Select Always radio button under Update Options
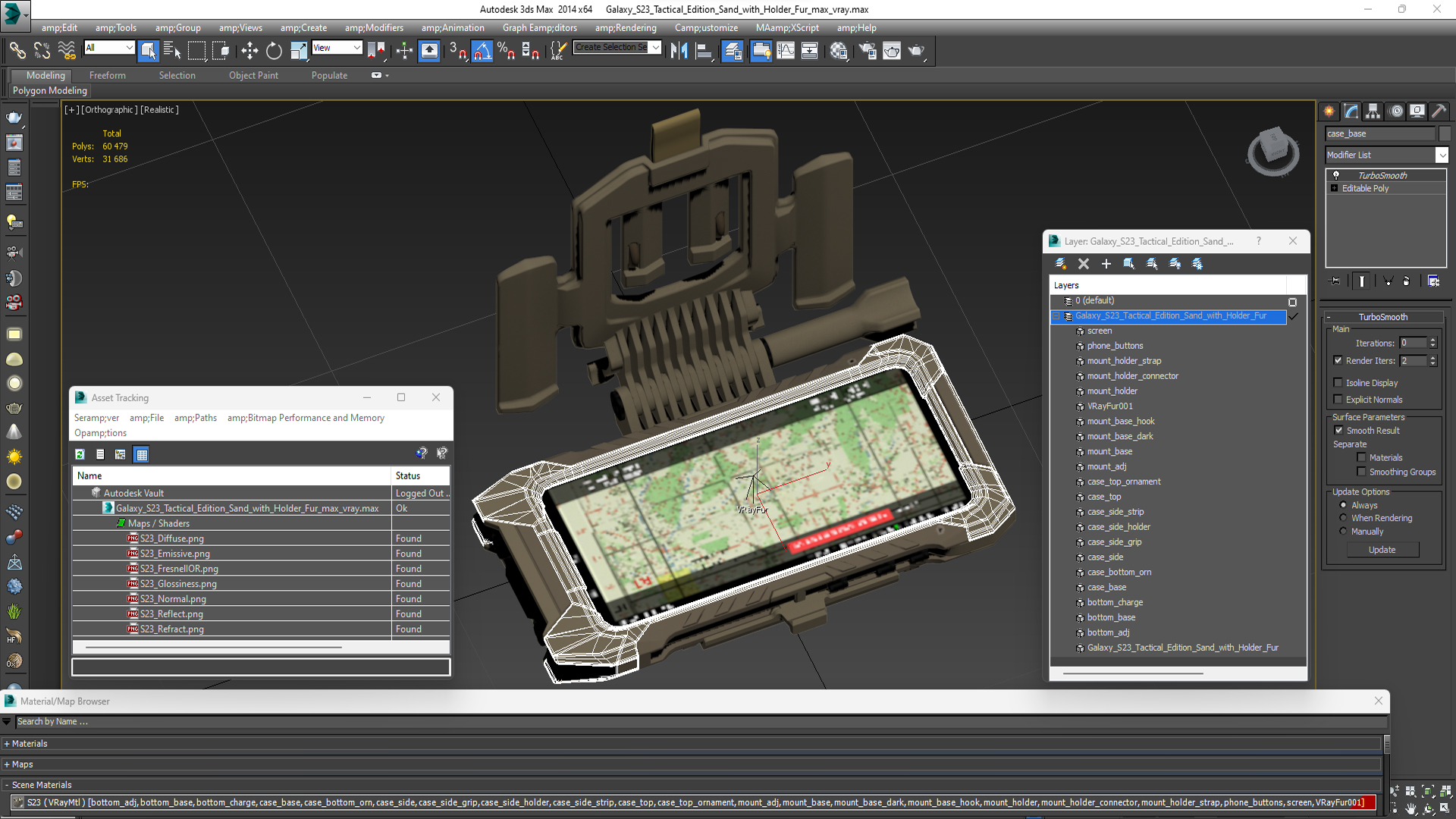1456x819 pixels. (x=1343, y=505)
